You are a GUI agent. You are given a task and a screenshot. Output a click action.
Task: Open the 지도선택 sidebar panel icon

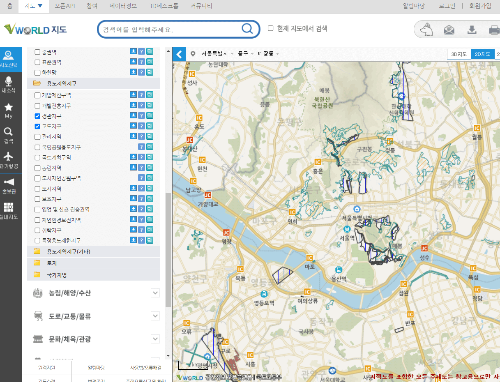(x=8, y=59)
